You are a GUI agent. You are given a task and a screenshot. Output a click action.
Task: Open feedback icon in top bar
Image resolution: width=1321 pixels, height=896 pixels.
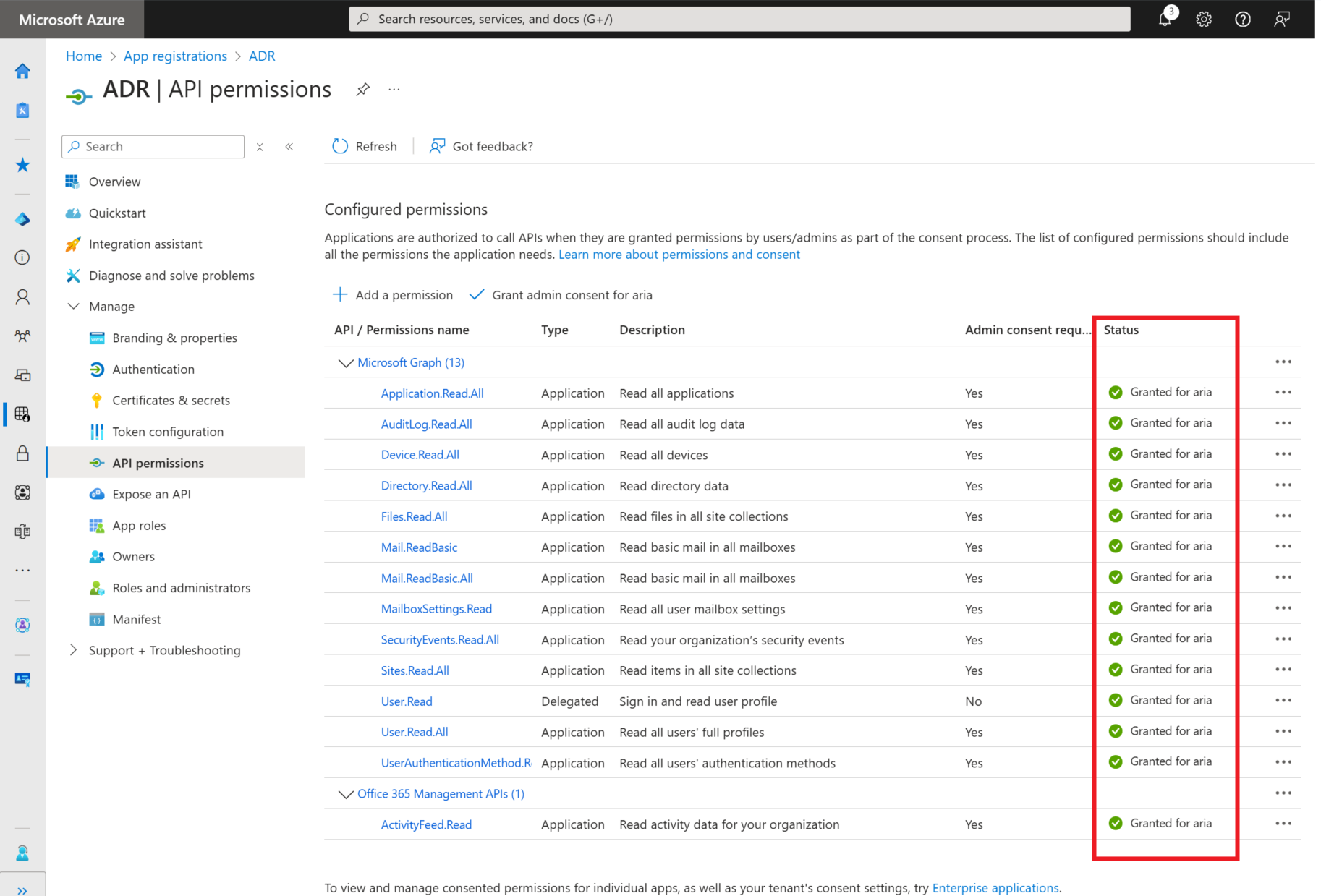pos(1282,20)
